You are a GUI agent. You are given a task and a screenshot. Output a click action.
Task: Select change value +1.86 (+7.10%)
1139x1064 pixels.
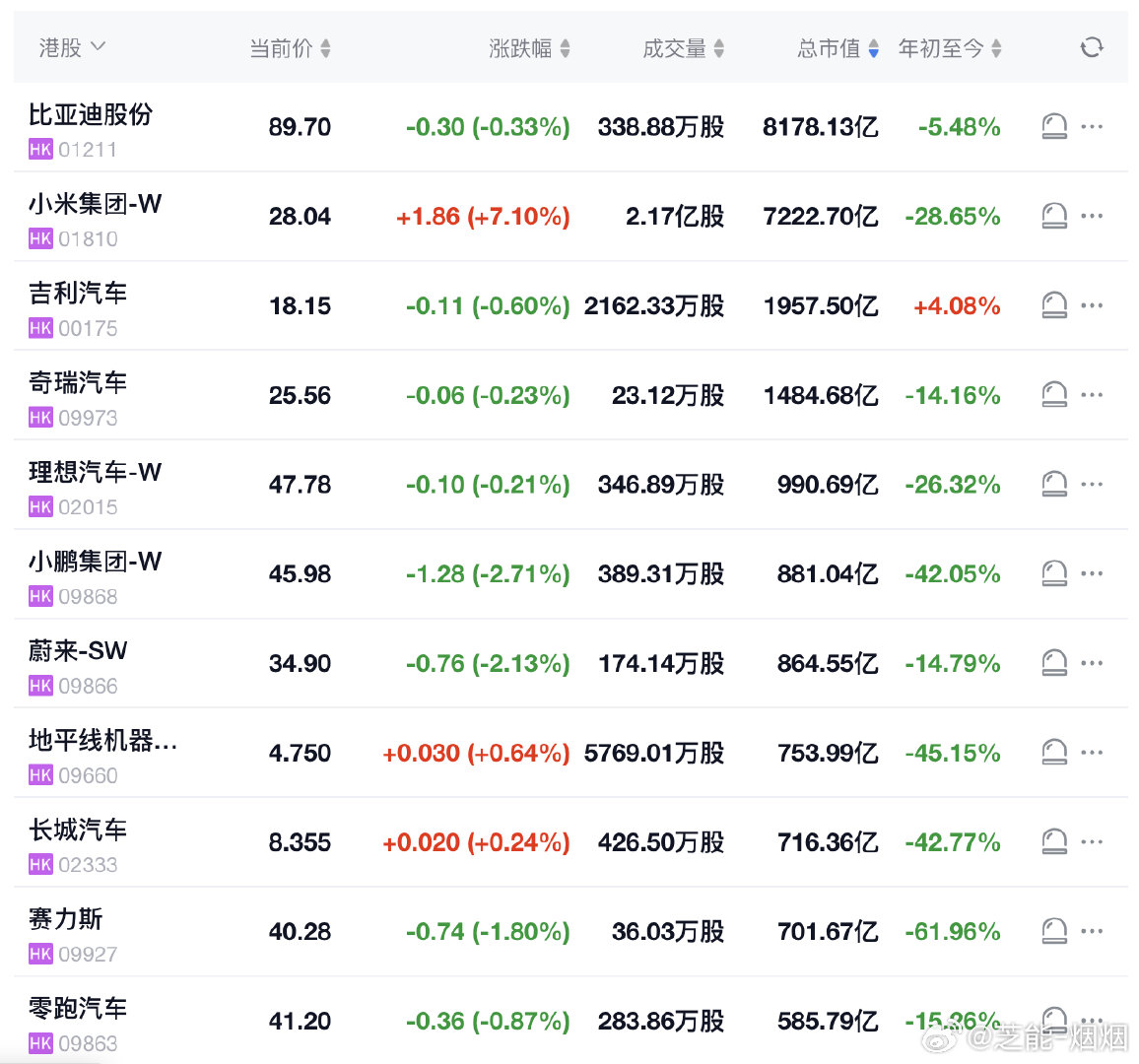(x=483, y=217)
